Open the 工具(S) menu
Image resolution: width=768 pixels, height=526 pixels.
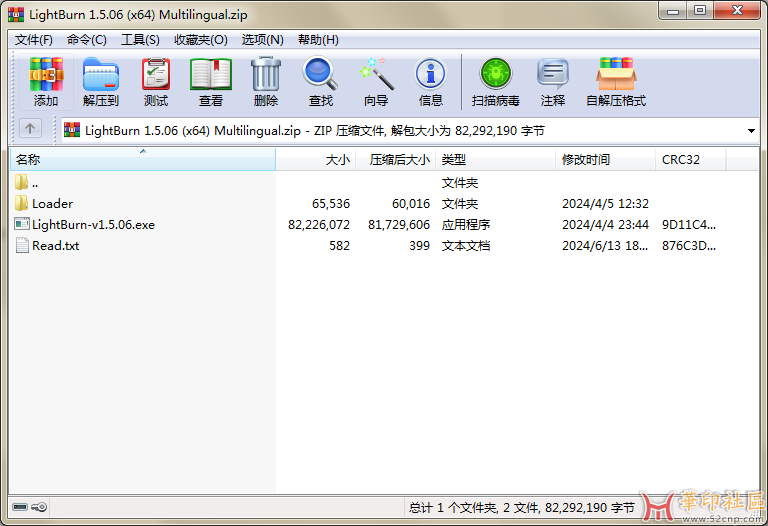click(x=140, y=40)
